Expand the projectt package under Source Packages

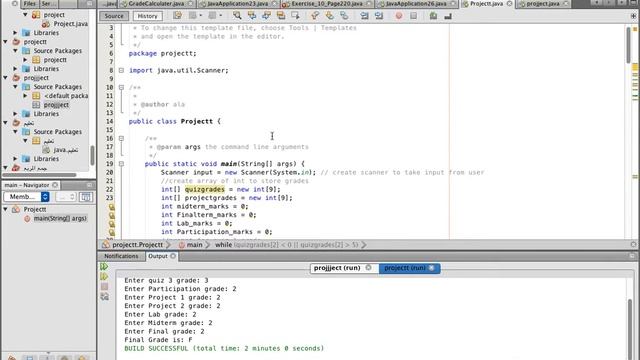coord(25,60)
